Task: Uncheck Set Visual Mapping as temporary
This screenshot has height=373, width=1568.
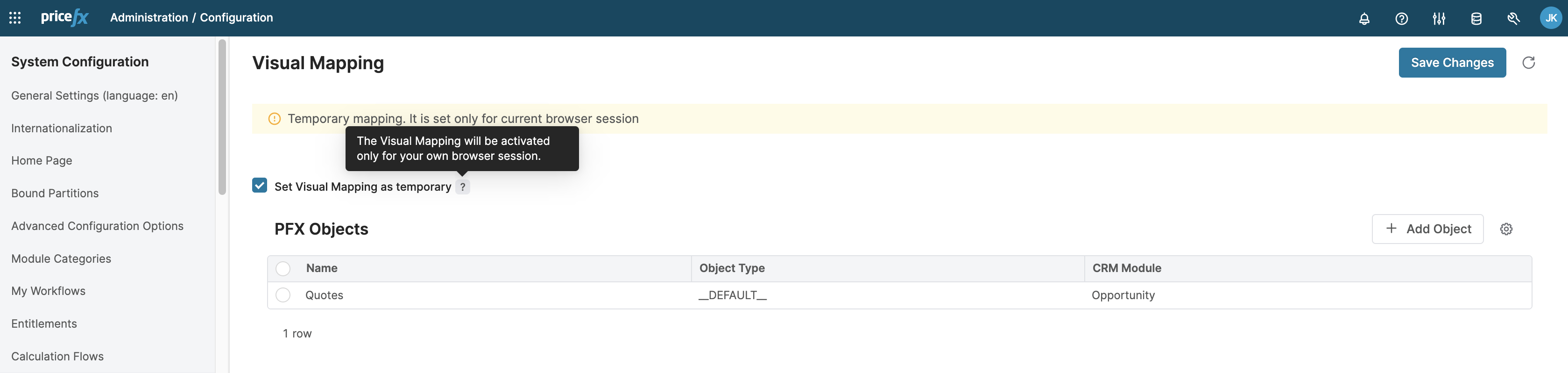Action: pyautogui.click(x=260, y=186)
